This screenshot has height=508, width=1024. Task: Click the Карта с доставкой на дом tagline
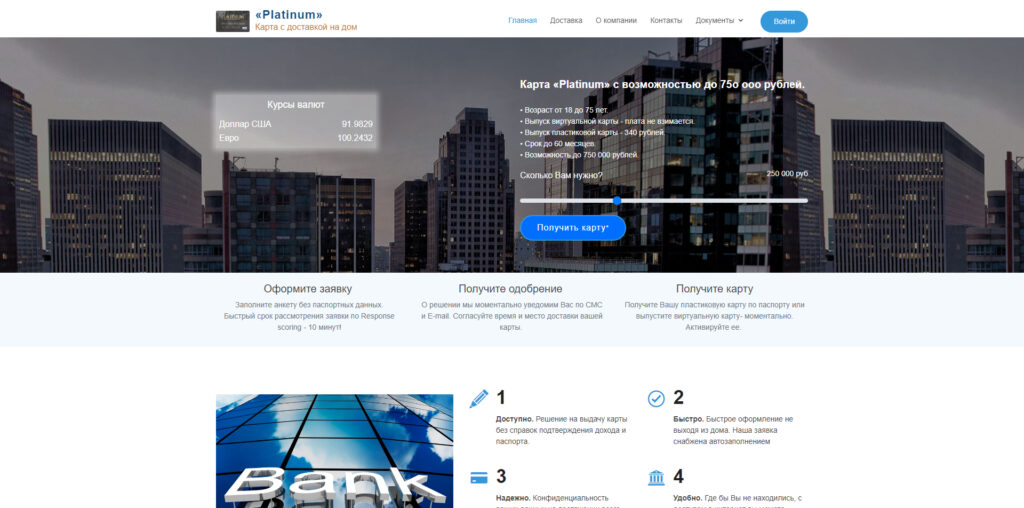pyautogui.click(x=306, y=27)
